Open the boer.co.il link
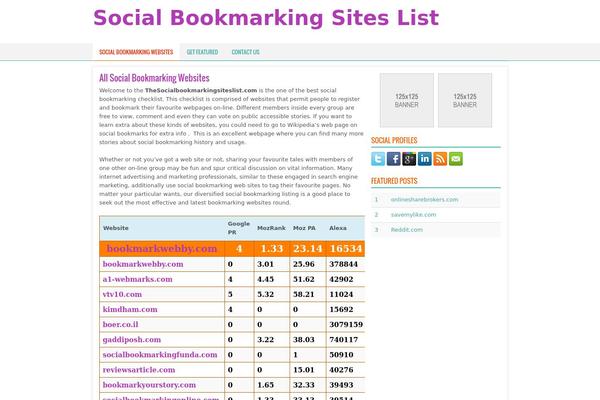 (x=120, y=325)
